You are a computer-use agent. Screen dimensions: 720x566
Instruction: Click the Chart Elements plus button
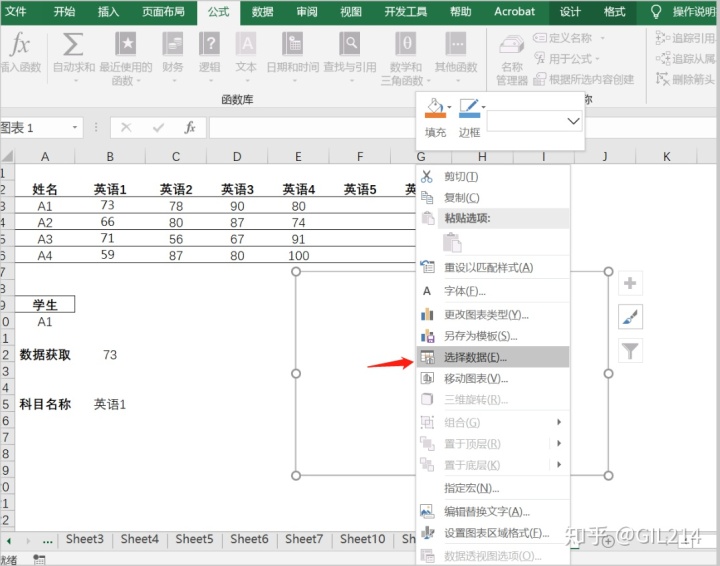click(630, 283)
